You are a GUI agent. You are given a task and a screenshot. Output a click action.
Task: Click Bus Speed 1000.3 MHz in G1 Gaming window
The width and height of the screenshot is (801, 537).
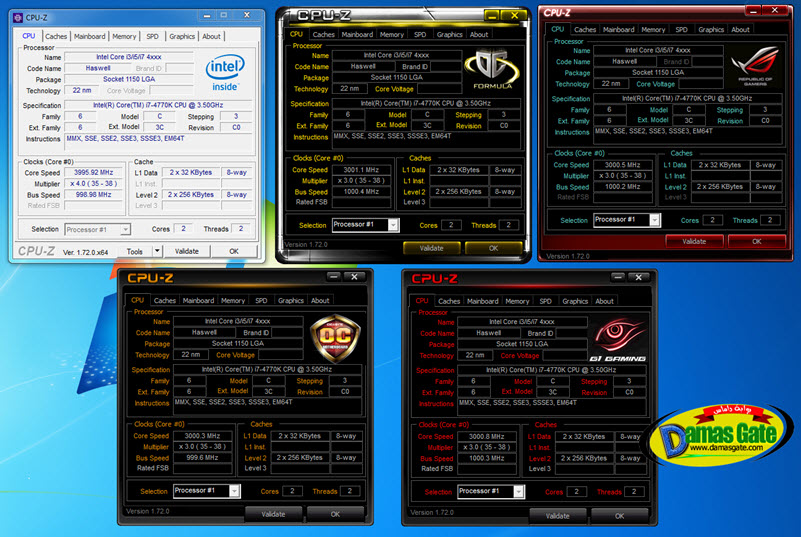[487, 458]
